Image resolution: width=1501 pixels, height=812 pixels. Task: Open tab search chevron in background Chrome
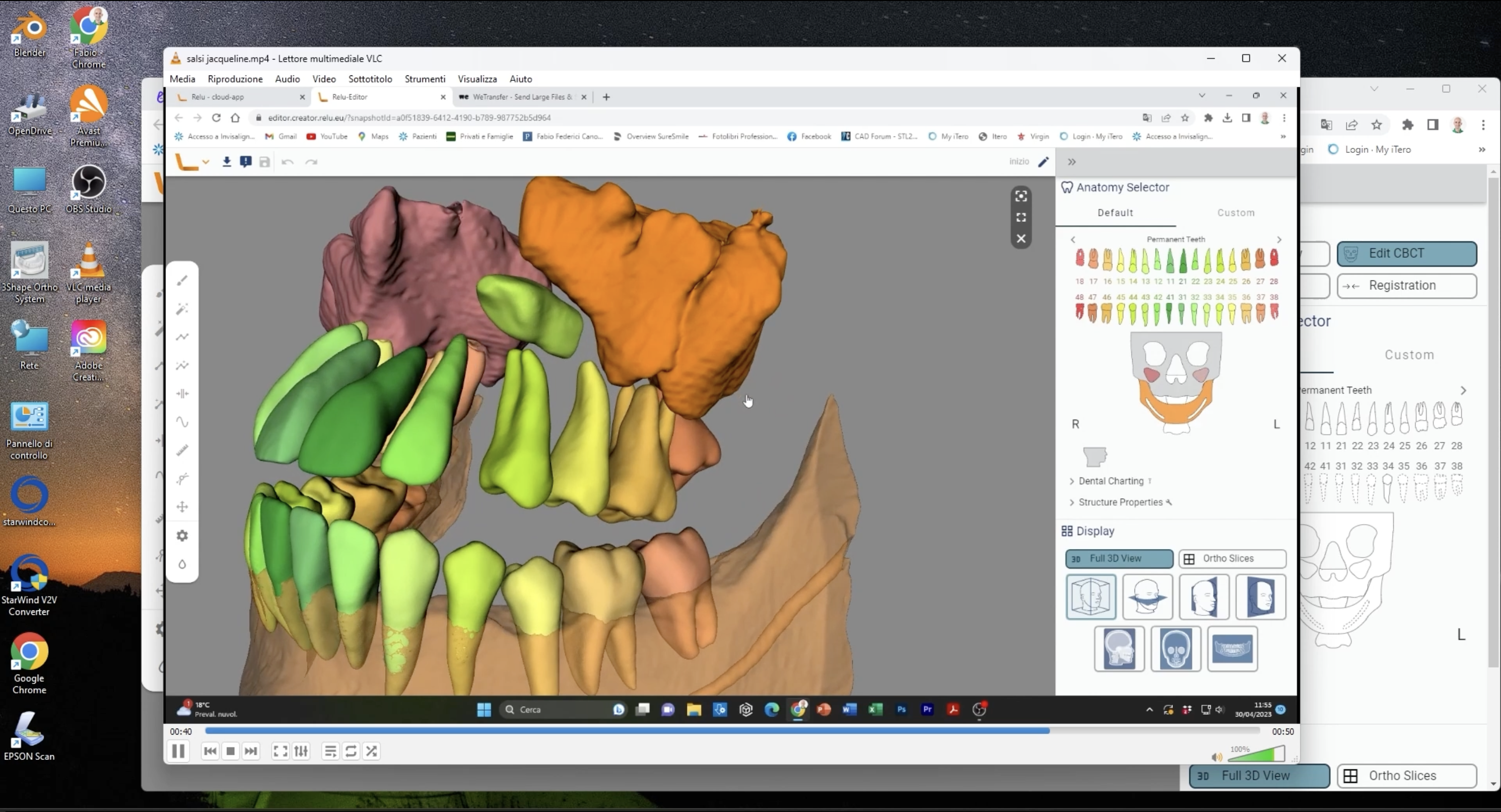tap(1374, 88)
